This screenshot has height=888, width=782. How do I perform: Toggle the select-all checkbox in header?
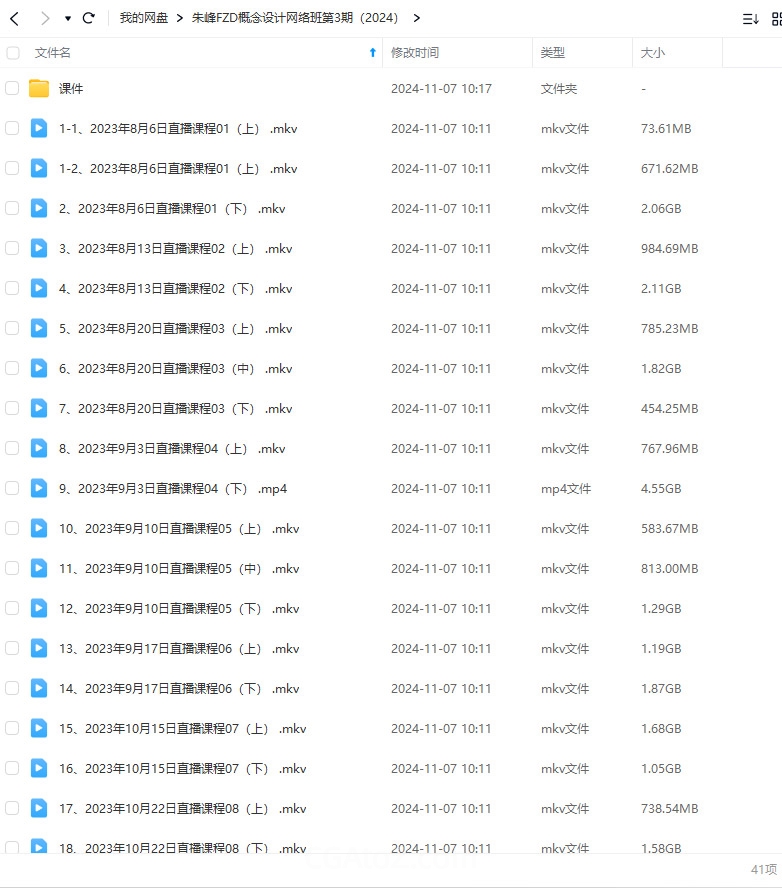pyautogui.click(x=12, y=53)
